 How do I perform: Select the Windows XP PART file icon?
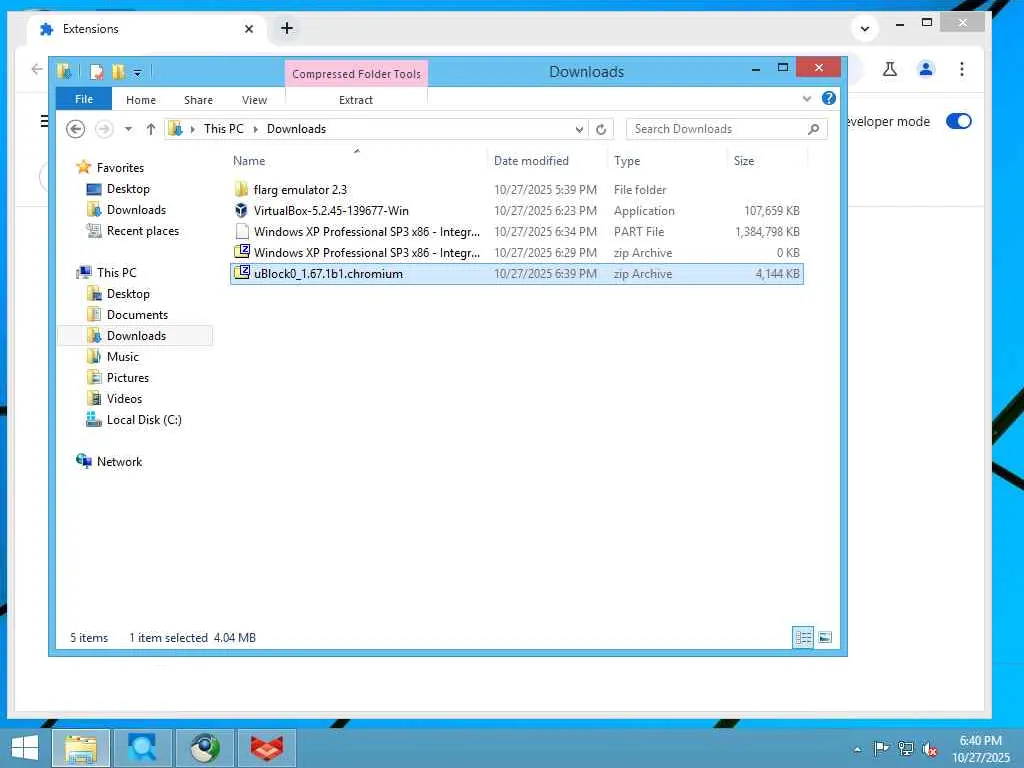242,231
